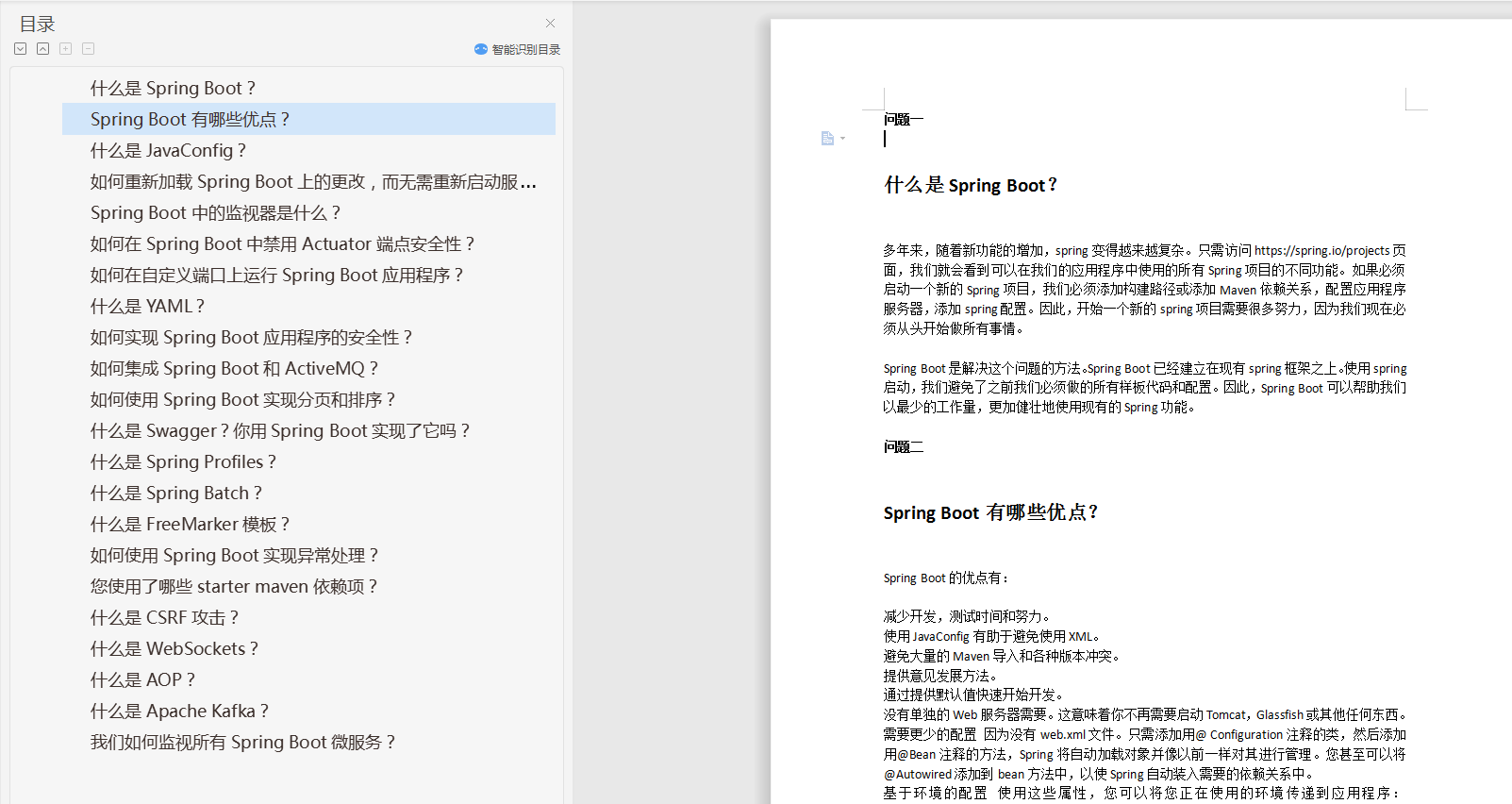This screenshot has width=1512, height=804.
Task: Collapse all outline levels with the up-chevron icon
Action: pos(43,49)
